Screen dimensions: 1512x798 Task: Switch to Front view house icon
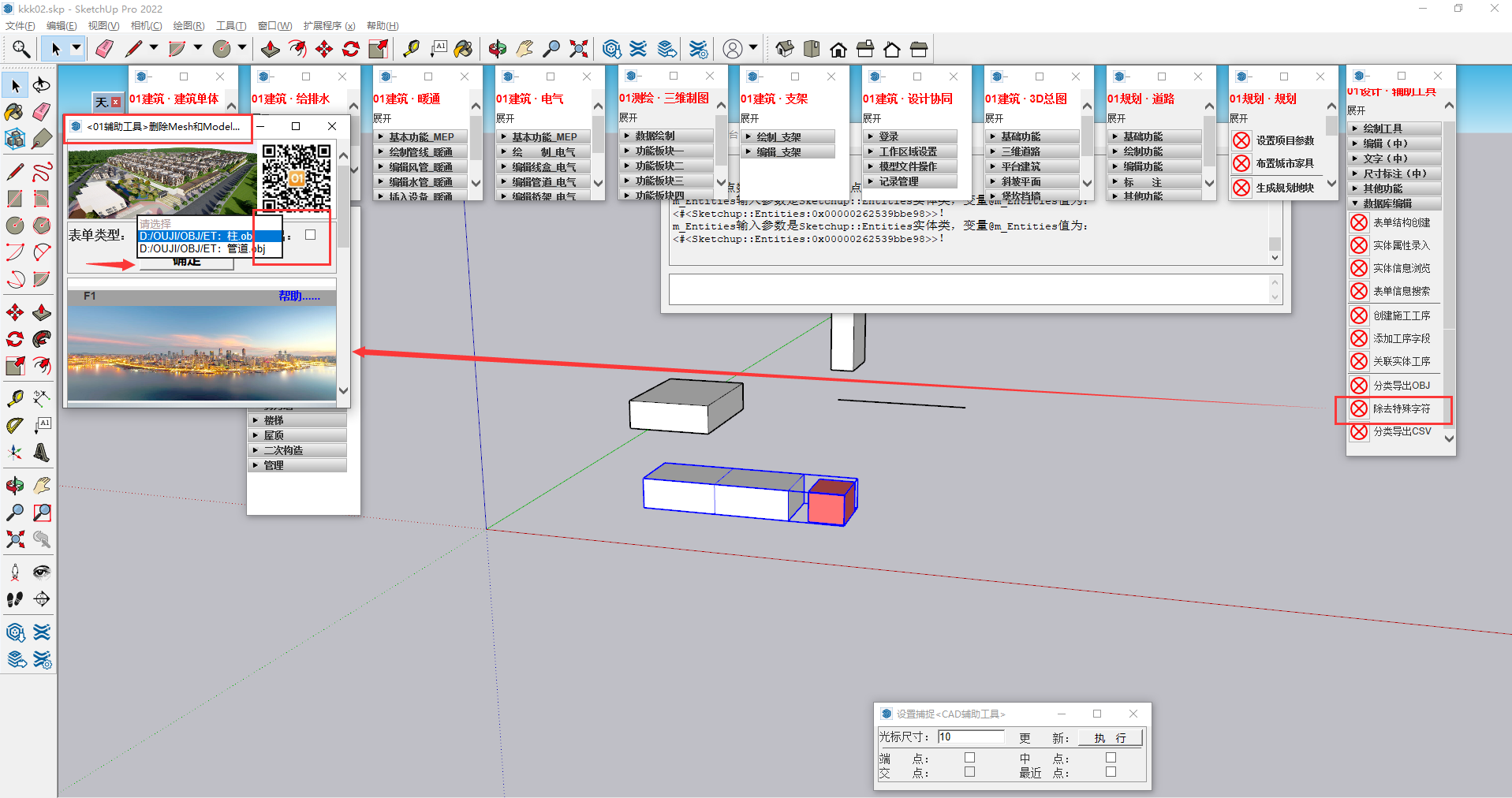tap(838, 49)
